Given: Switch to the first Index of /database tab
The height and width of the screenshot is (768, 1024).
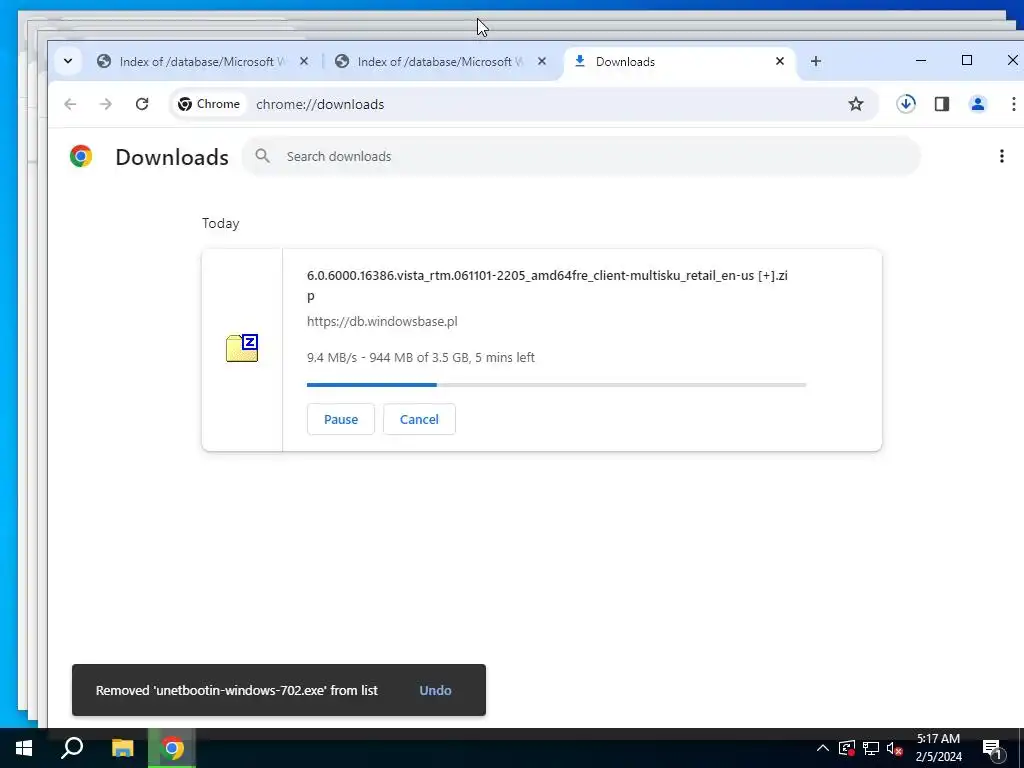Looking at the screenshot, I should point(201,61).
